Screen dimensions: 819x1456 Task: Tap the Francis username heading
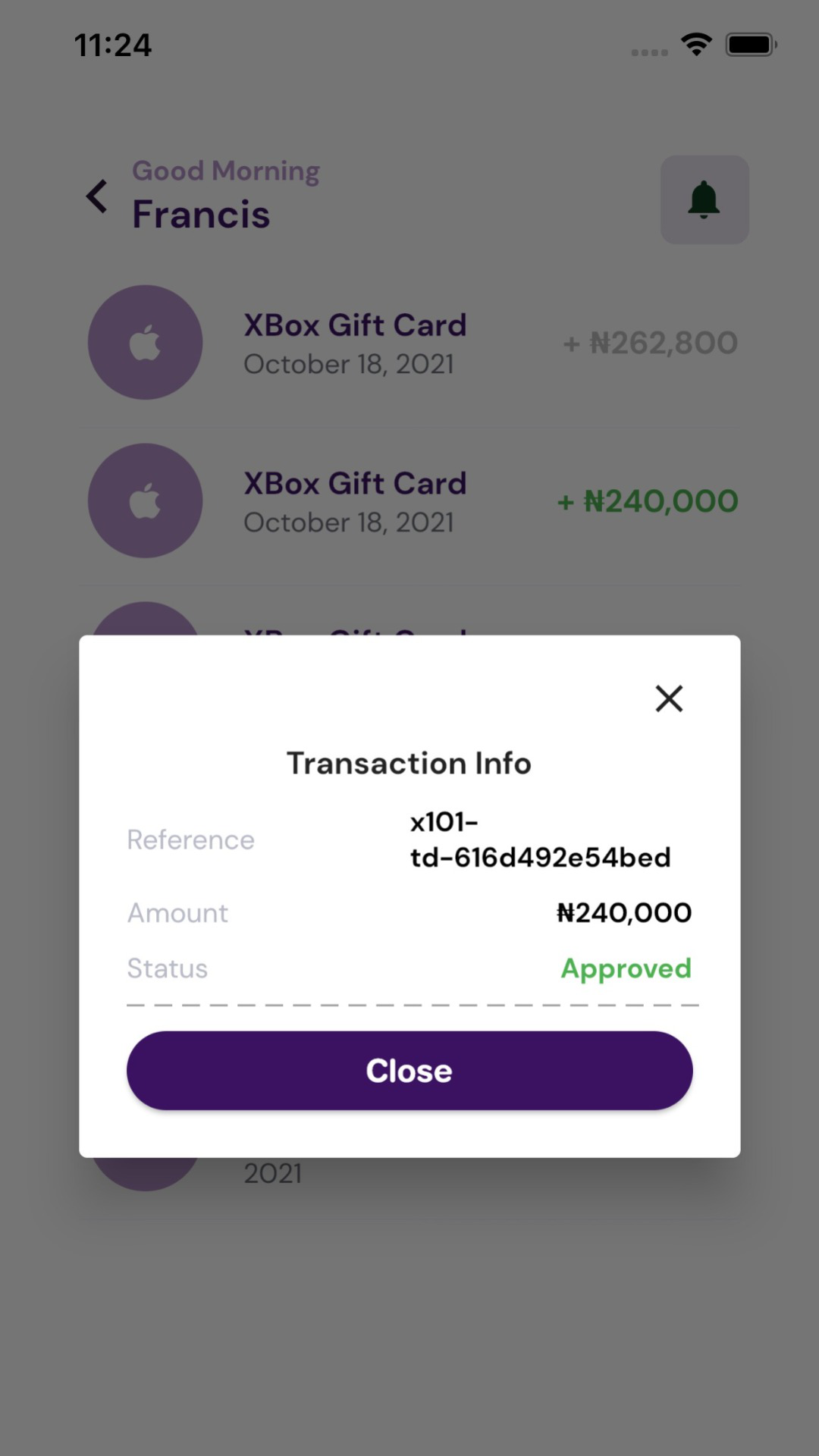201,215
